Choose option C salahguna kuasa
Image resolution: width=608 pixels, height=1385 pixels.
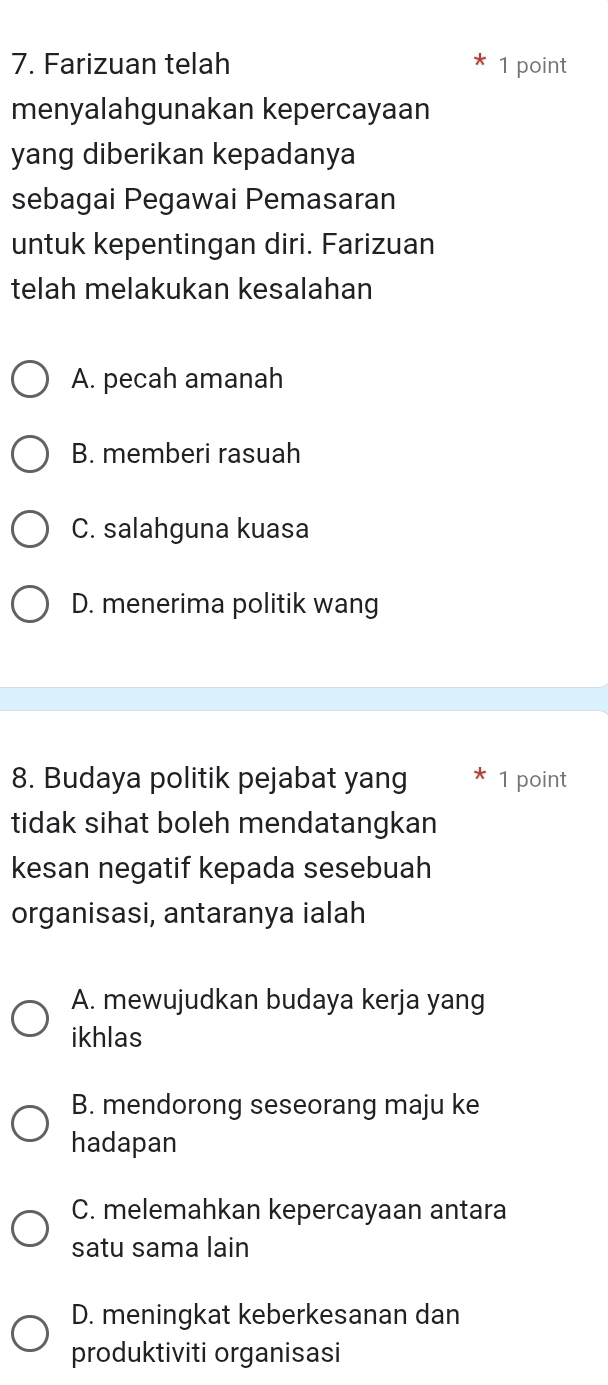coord(30,529)
